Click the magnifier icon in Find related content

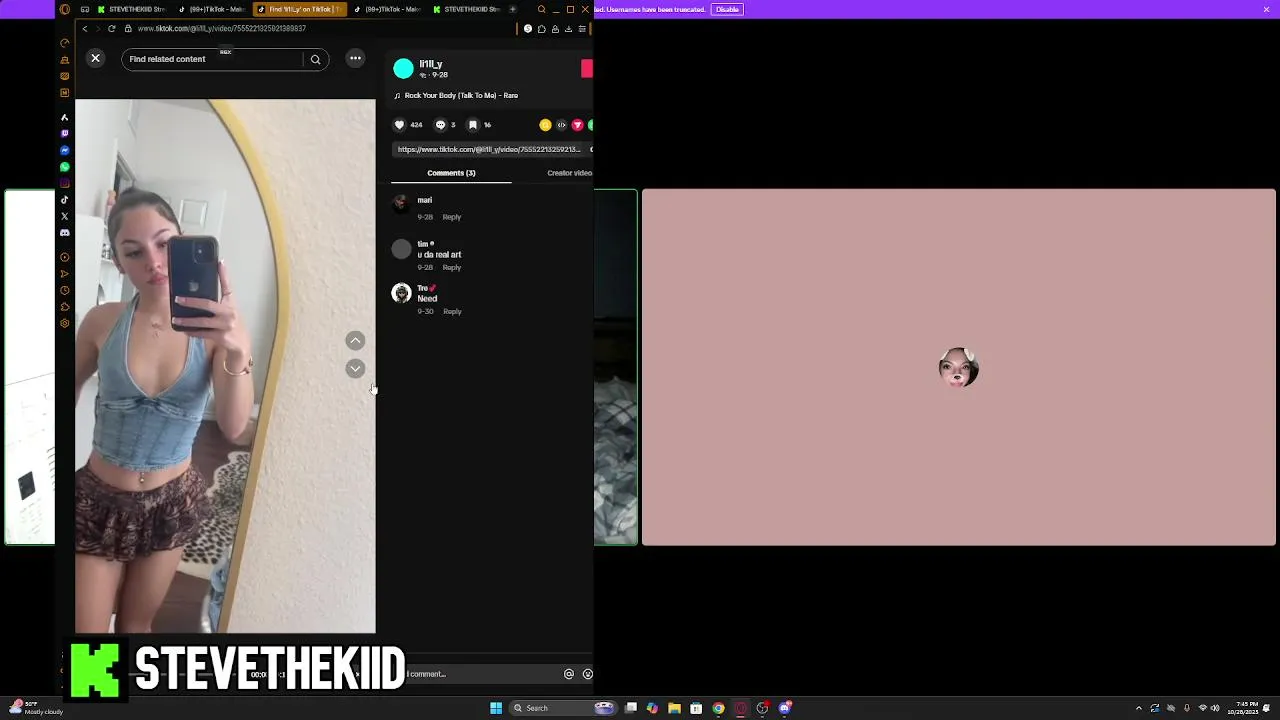tap(315, 59)
